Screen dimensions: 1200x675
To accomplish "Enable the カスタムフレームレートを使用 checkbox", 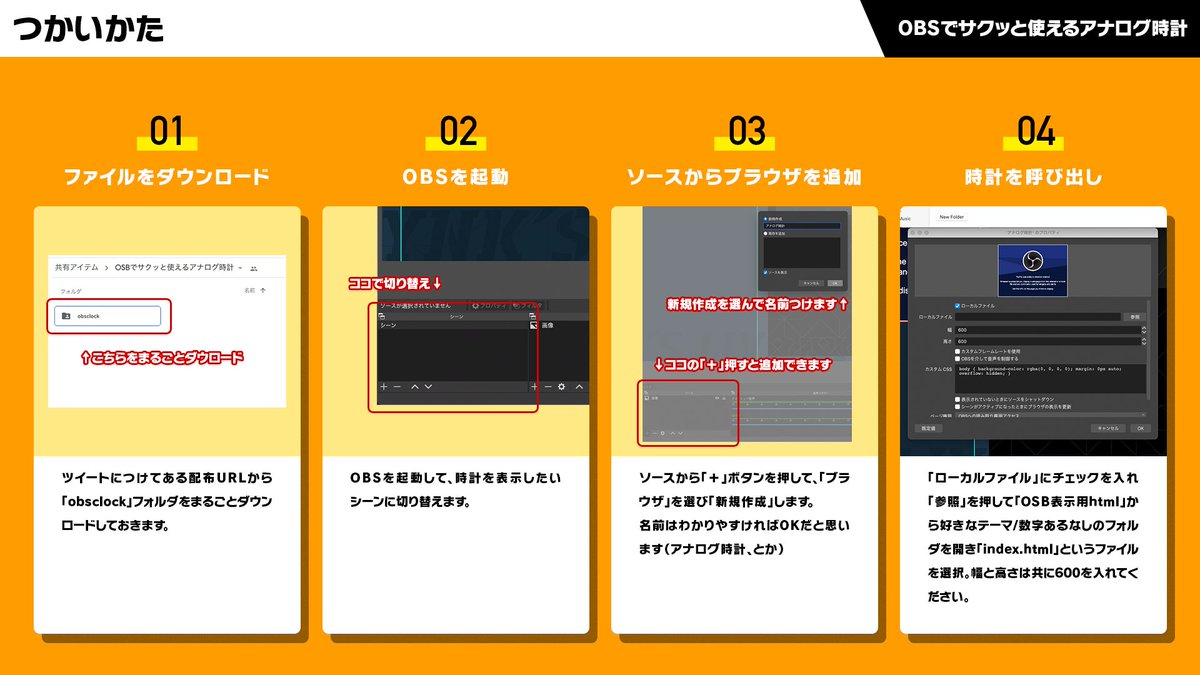I will tap(957, 351).
